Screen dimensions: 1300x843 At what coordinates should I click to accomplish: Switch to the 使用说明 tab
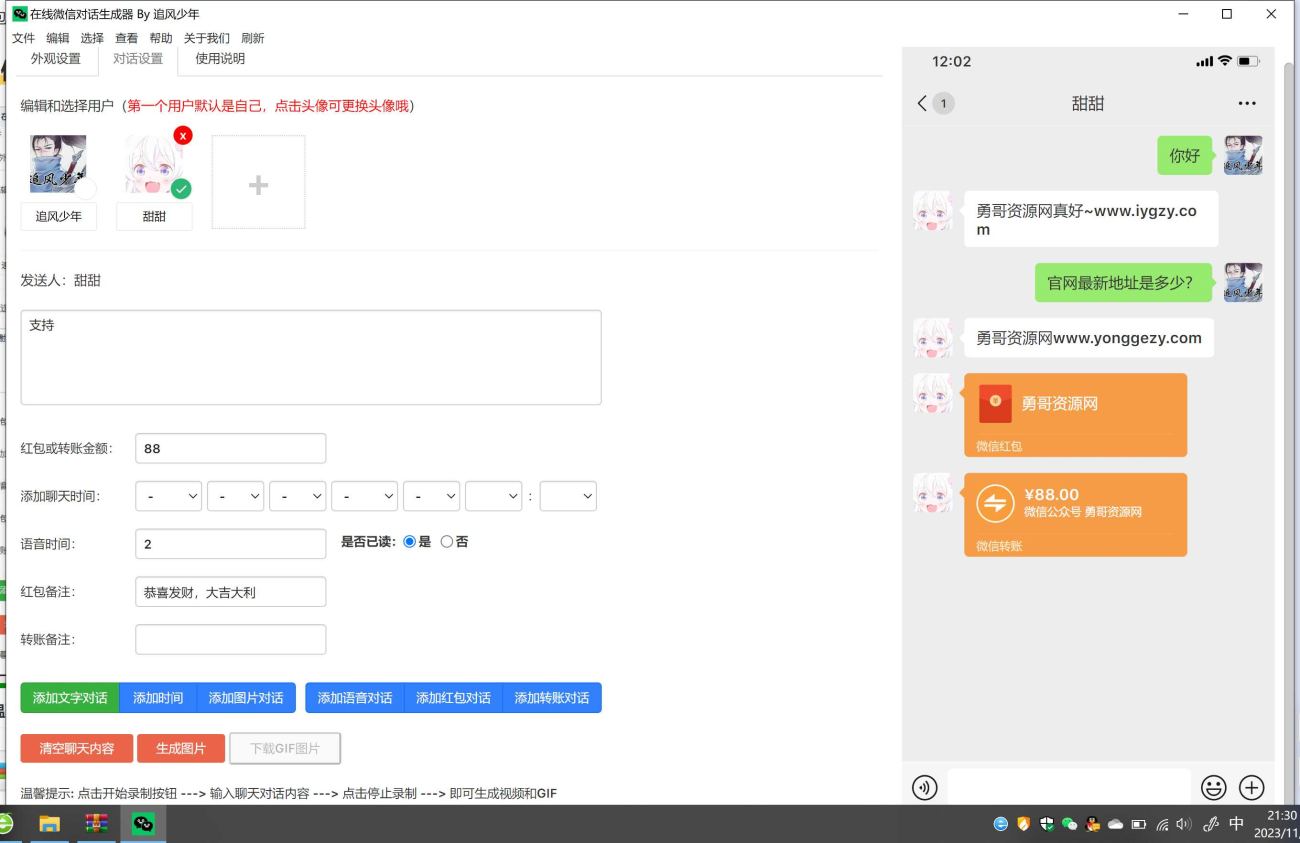point(220,59)
